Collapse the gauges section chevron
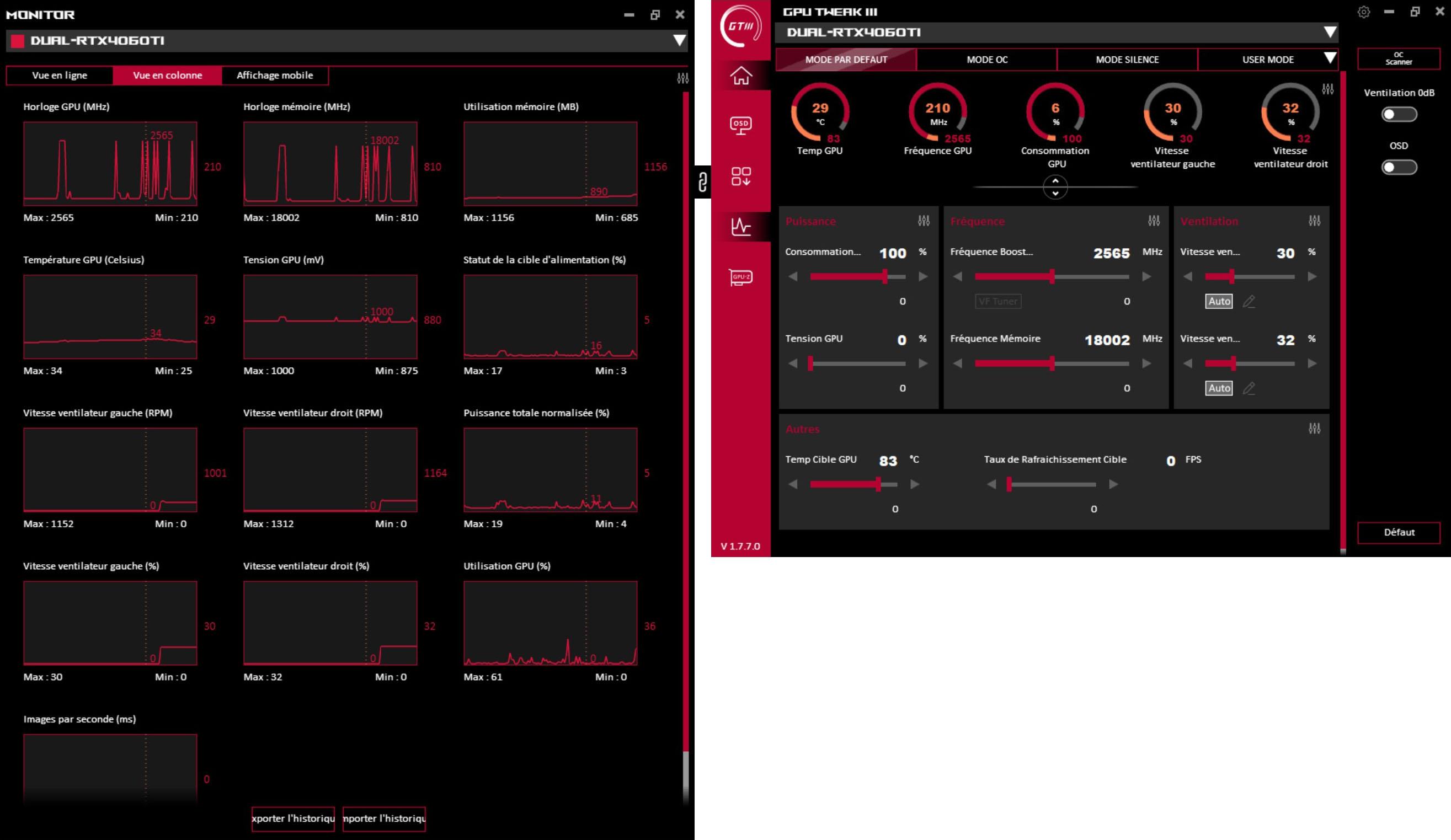The width and height of the screenshot is (1451, 840). pos(1055,187)
